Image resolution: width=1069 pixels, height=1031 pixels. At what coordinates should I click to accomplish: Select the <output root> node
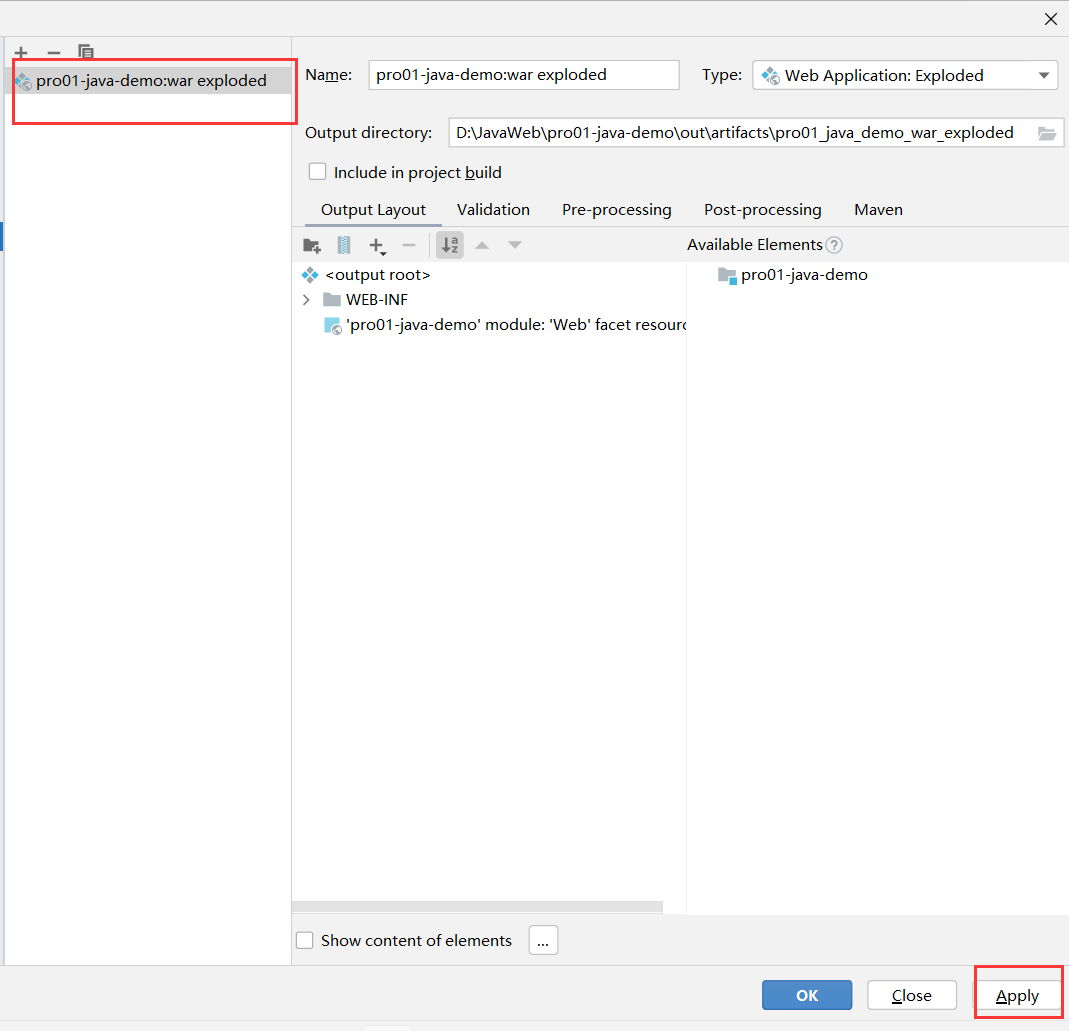click(378, 275)
